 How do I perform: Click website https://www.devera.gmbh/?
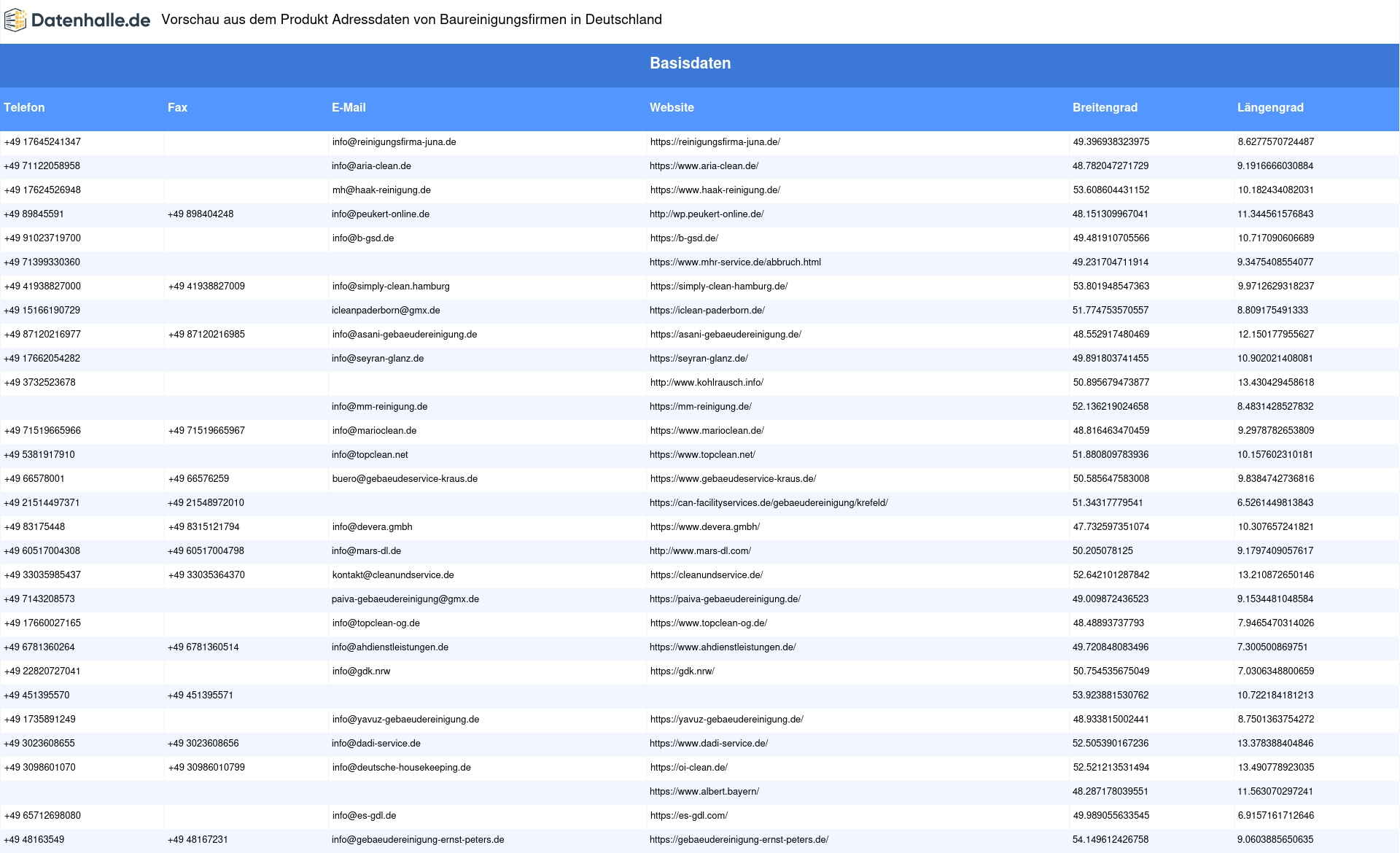coord(705,527)
